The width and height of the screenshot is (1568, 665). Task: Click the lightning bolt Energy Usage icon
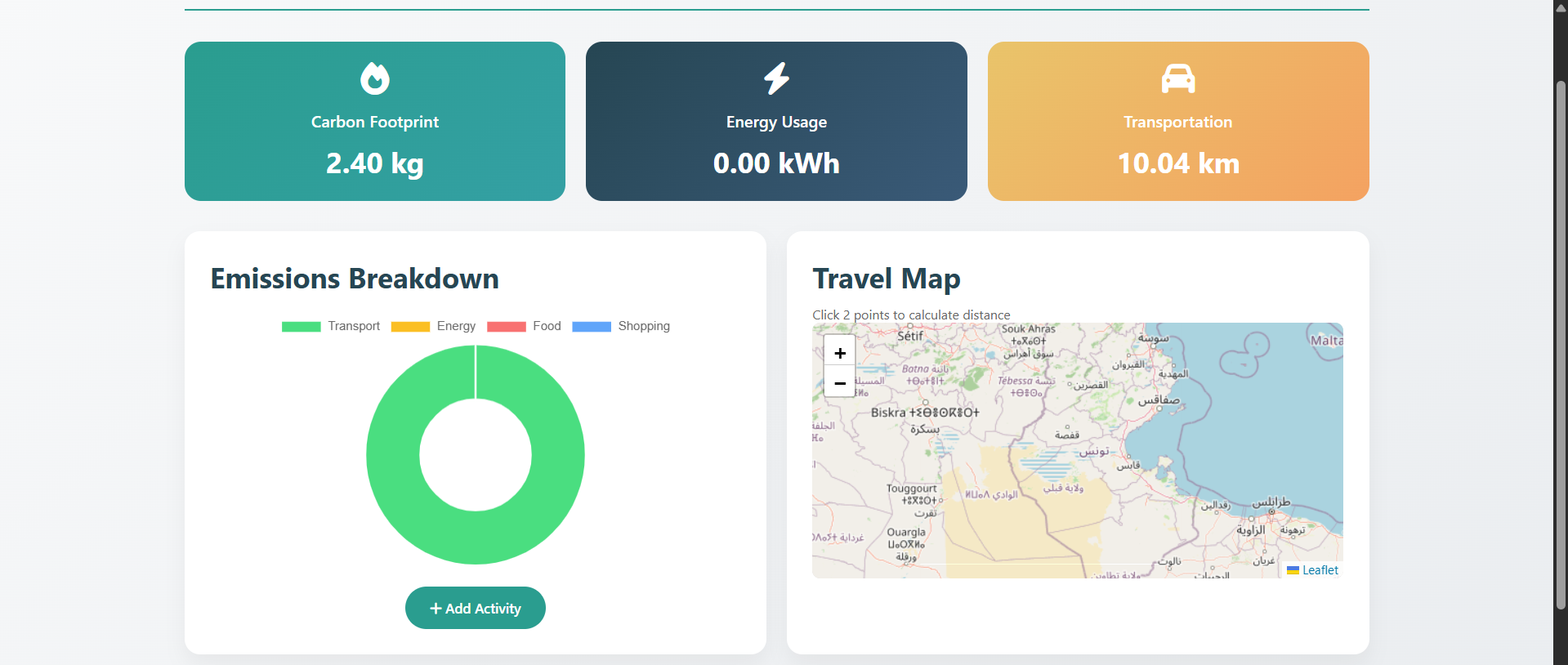click(776, 78)
